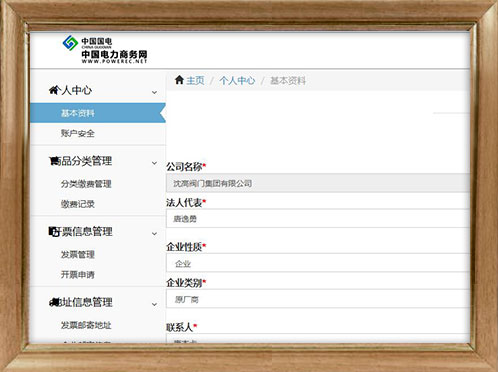
Task: Collapse the 地址信息管理 section chevron
Action: click(154, 304)
